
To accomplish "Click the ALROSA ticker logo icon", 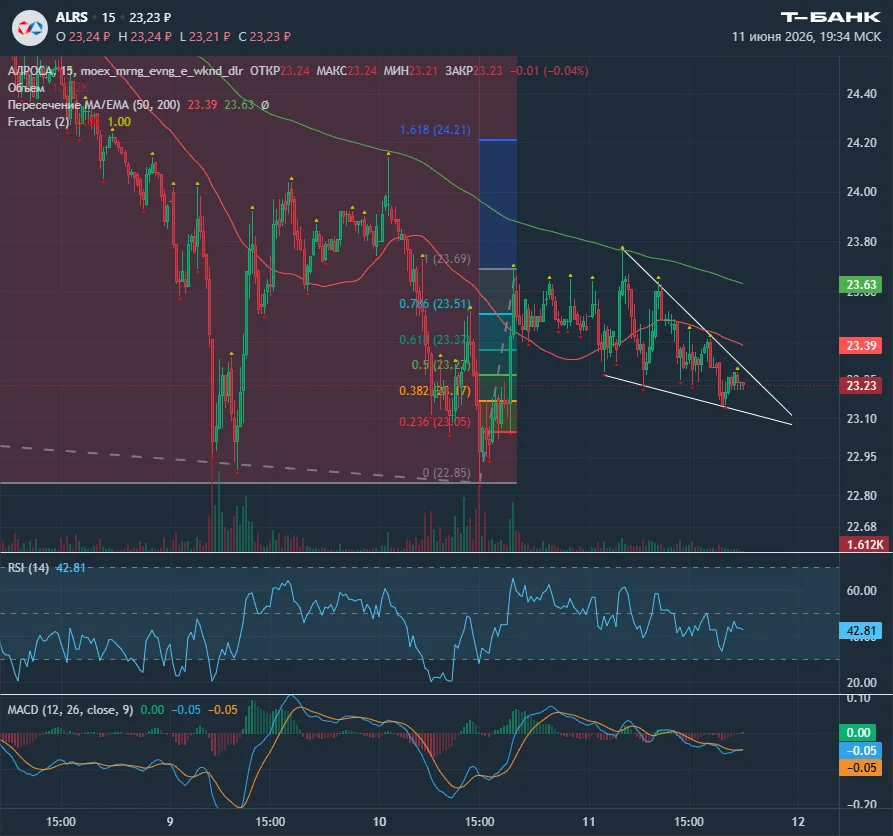I will (30, 28).
